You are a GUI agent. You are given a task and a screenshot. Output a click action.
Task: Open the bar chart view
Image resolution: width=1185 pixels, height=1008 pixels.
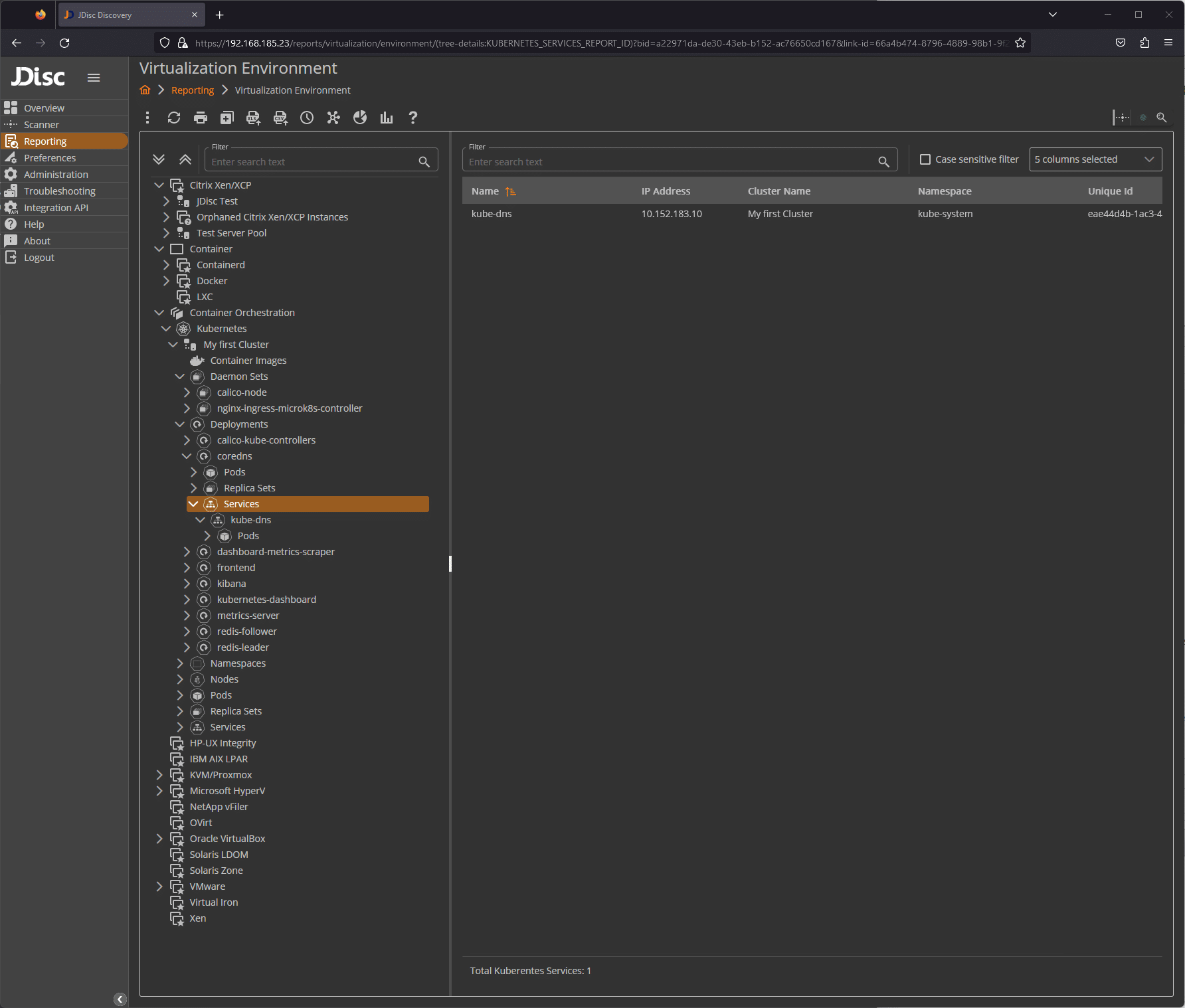tap(386, 118)
